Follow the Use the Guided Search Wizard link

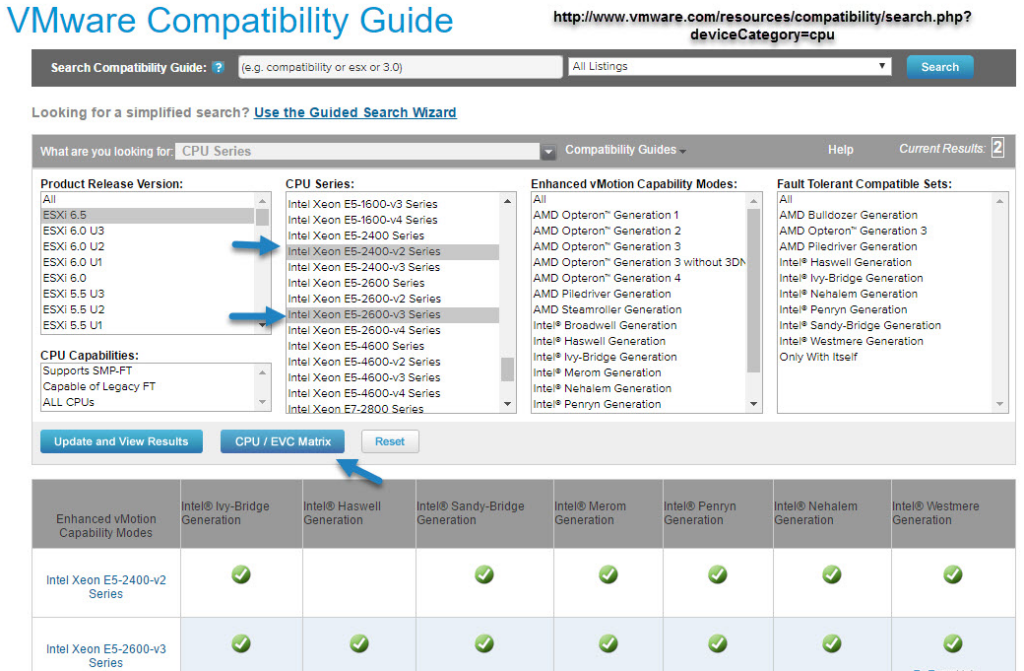click(355, 112)
